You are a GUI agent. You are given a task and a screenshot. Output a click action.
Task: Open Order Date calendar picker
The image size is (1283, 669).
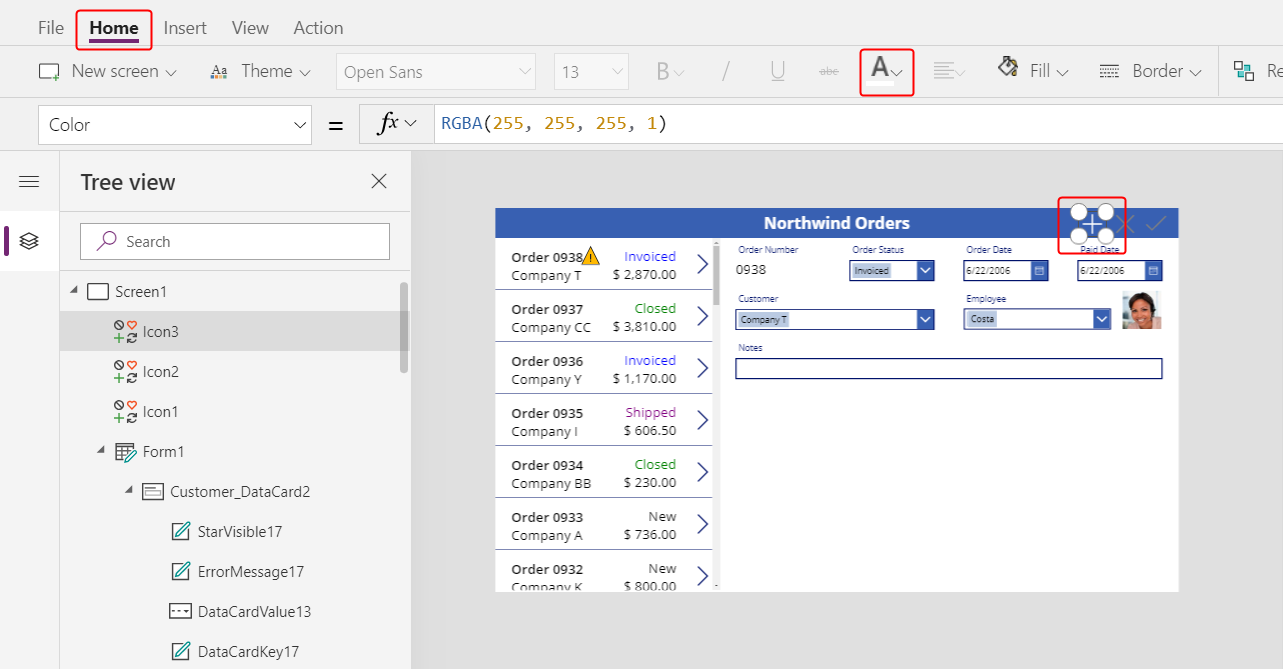tap(1039, 271)
